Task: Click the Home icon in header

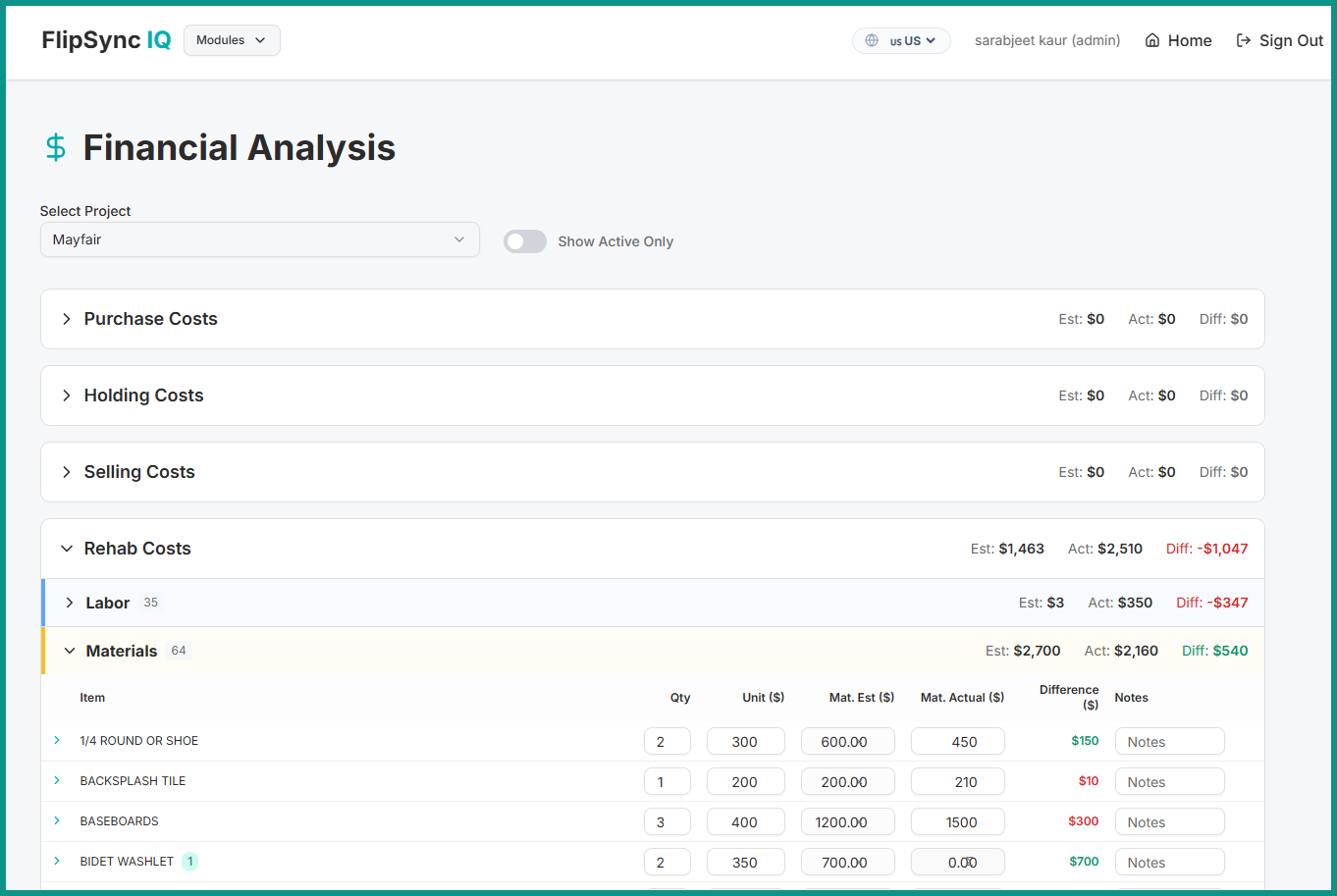Action: (1152, 40)
